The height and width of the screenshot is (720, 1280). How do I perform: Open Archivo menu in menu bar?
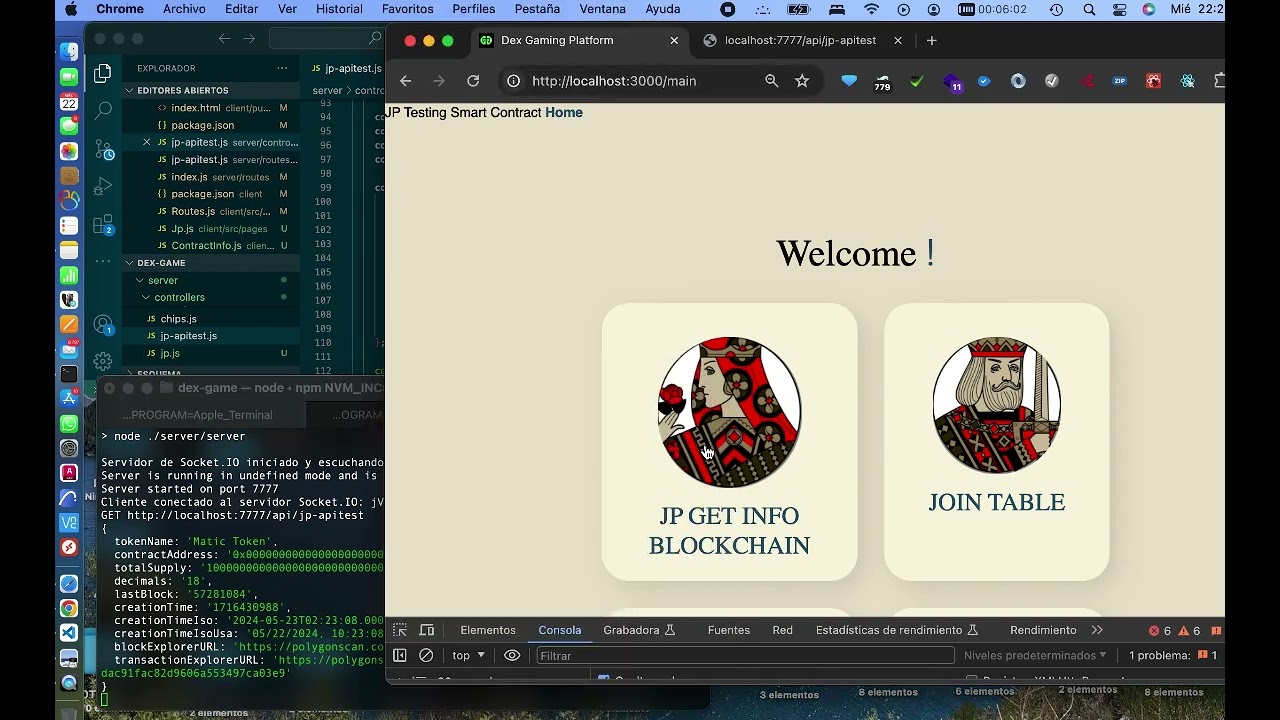[x=184, y=9]
